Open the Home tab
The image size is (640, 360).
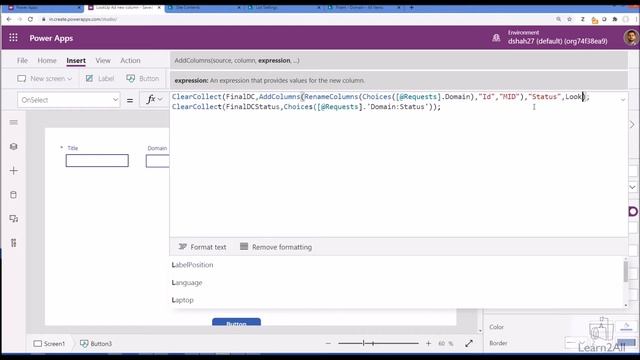click(47, 60)
